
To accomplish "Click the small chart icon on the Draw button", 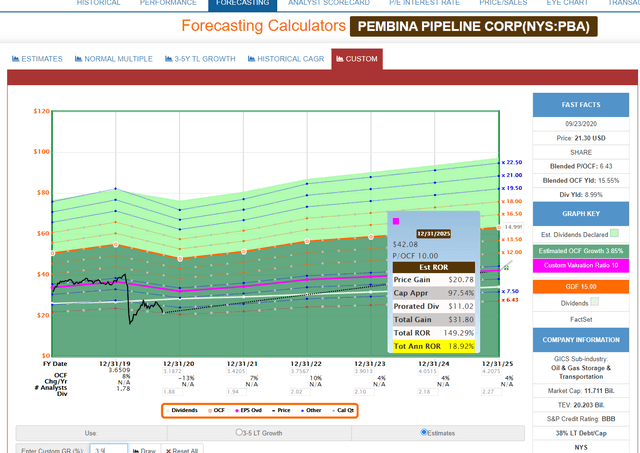I will tap(136, 451).
